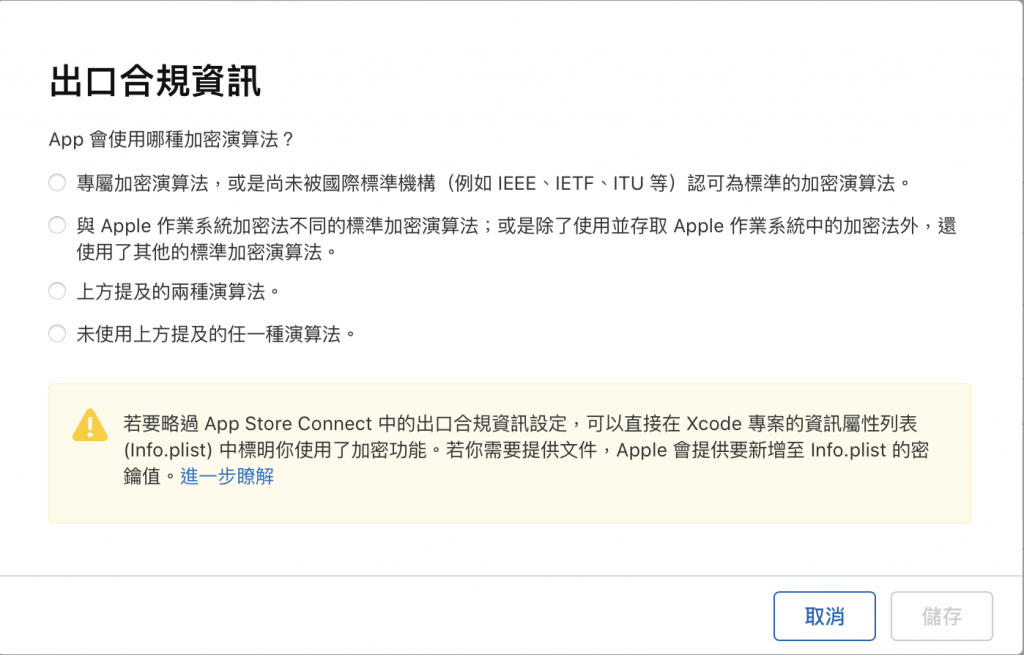This screenshot has width=1024, height=655.
Task: Click the label starting 與 Apple 作業系統加密法
Action: tap(517, 239)
